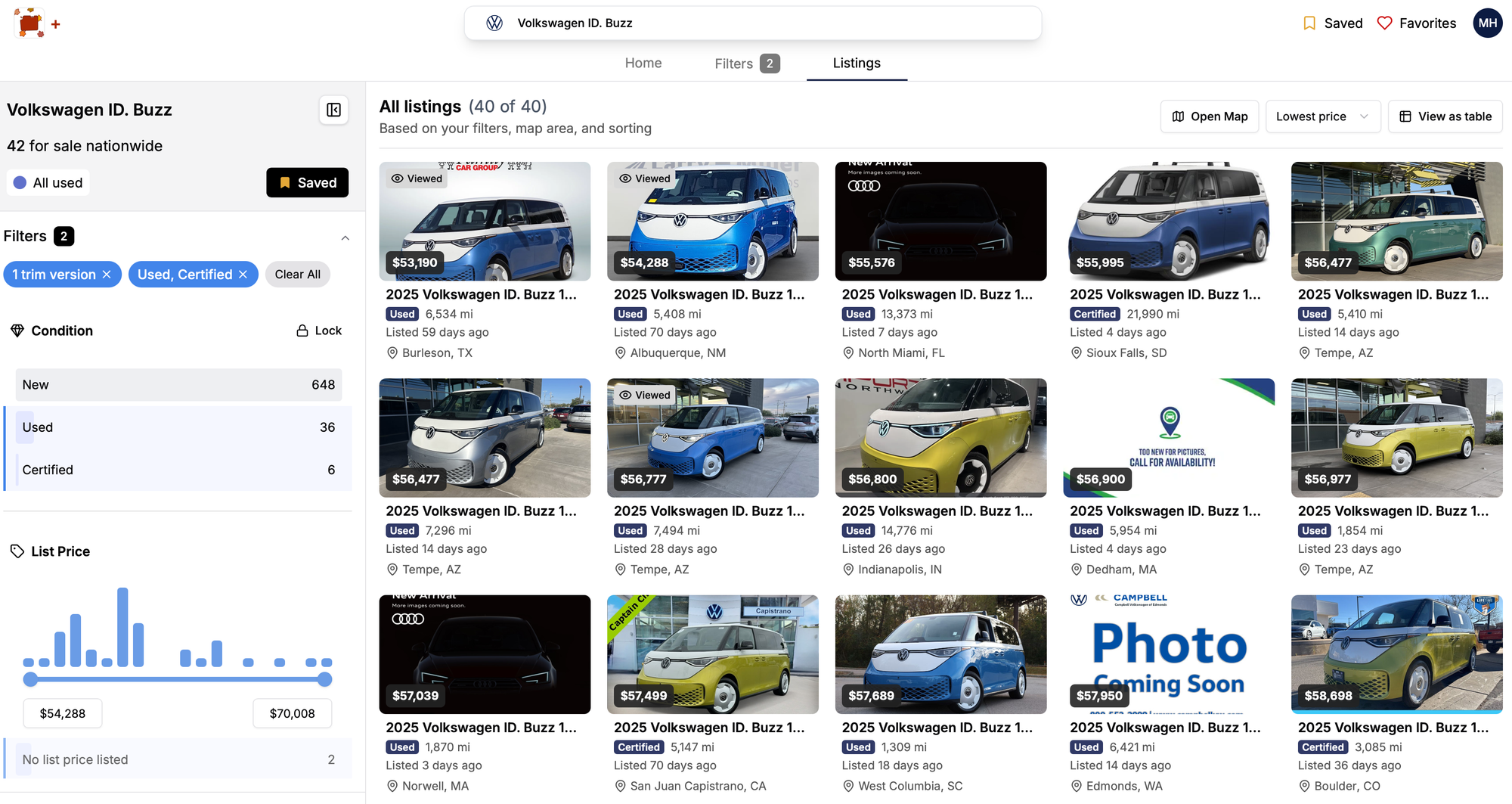Open the $56,800 listing photo
This screenshot has width=1512, height=804.
tap(940, 438)
